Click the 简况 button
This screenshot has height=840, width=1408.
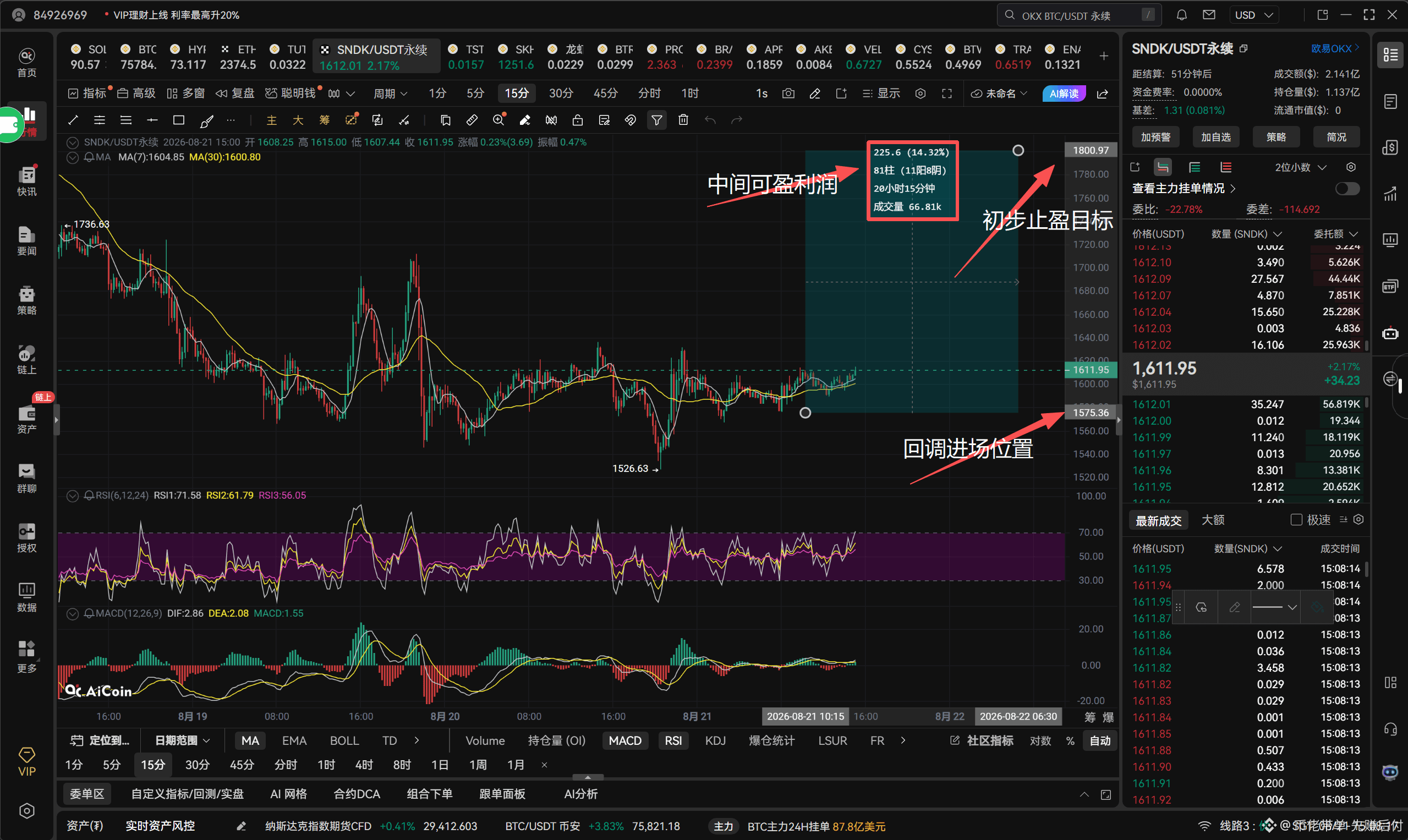(1336, 137)
